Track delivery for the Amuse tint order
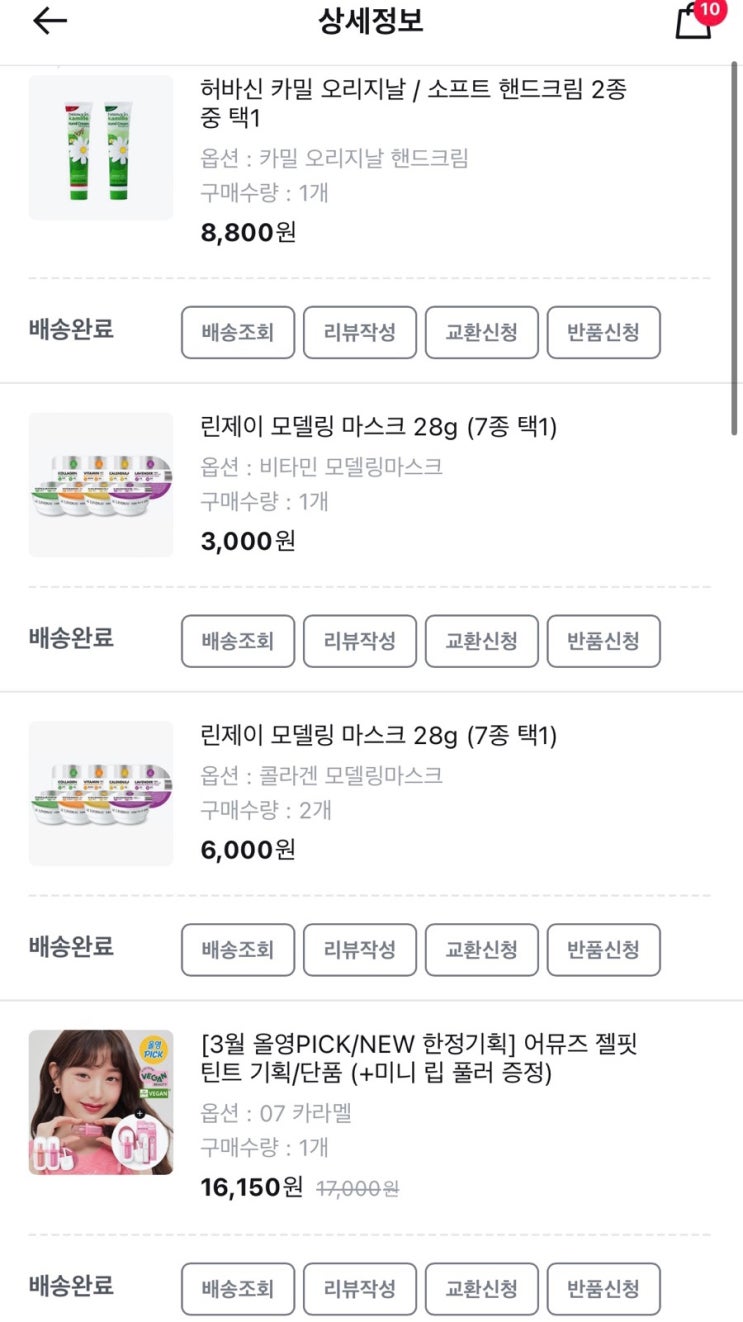 [x=237, y=1289]
